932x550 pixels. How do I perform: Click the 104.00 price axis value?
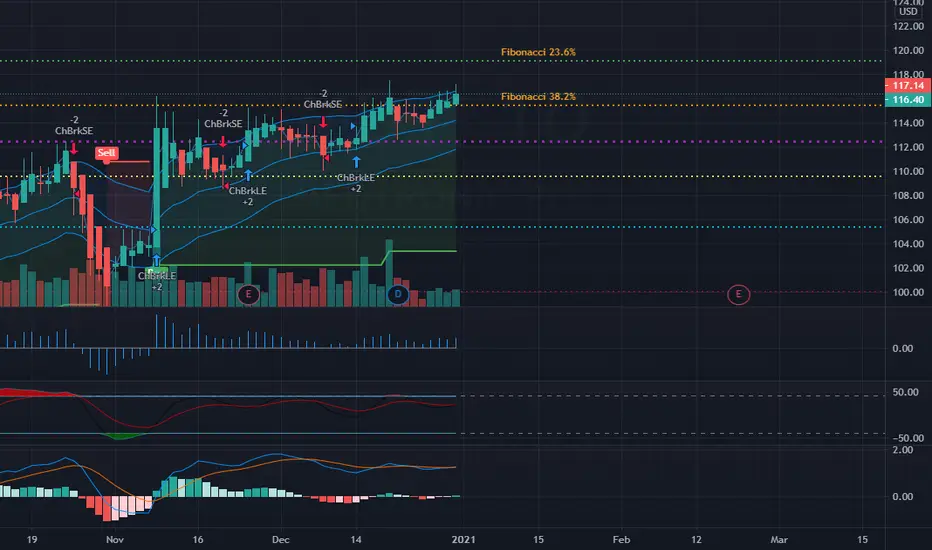tap(908, 244)
